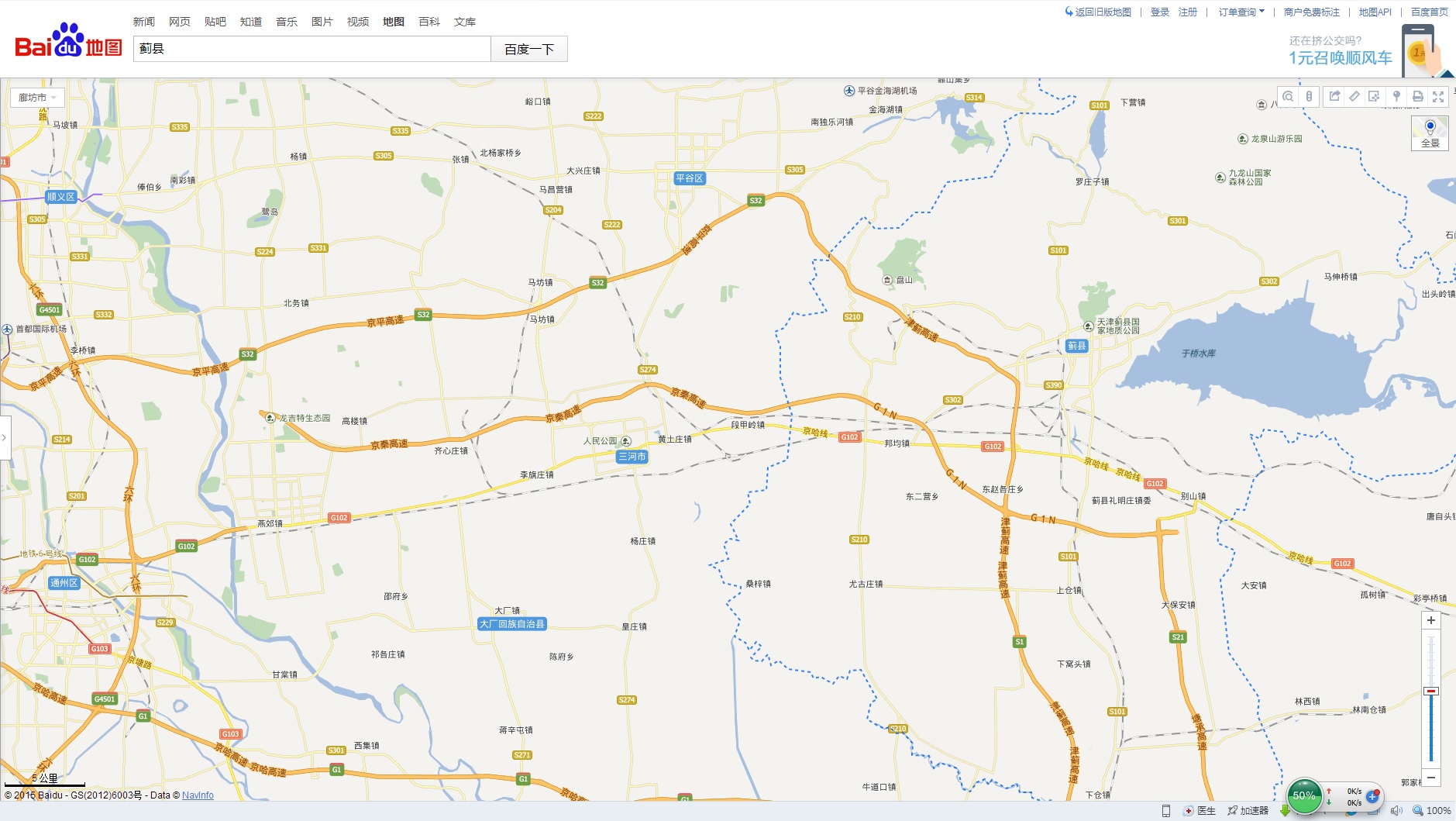This screenshot has height=821, width=1456.
Task: Open the nearby search tool icon
Action: point(1288,96)
